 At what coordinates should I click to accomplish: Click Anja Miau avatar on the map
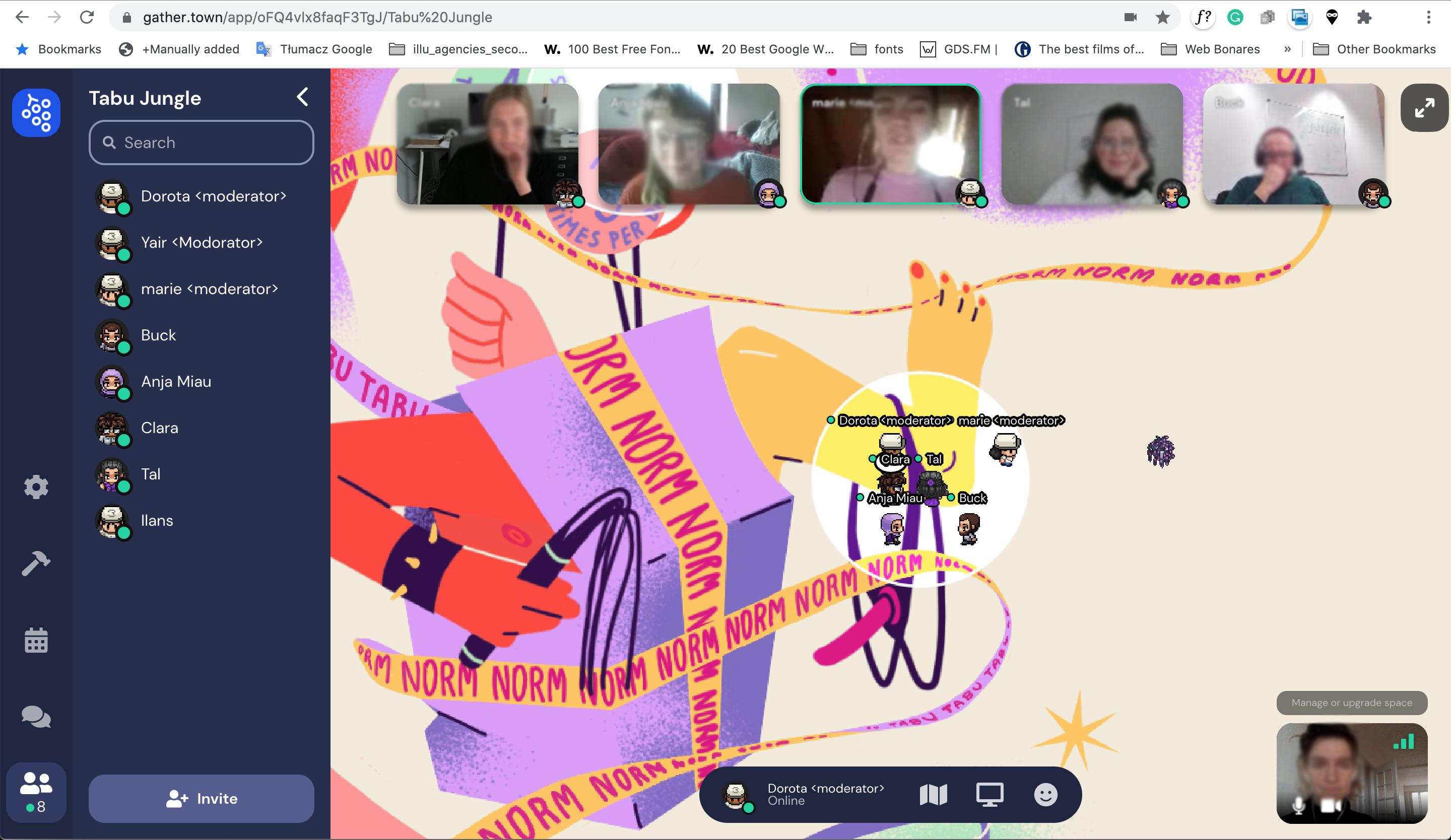point(892,528)
